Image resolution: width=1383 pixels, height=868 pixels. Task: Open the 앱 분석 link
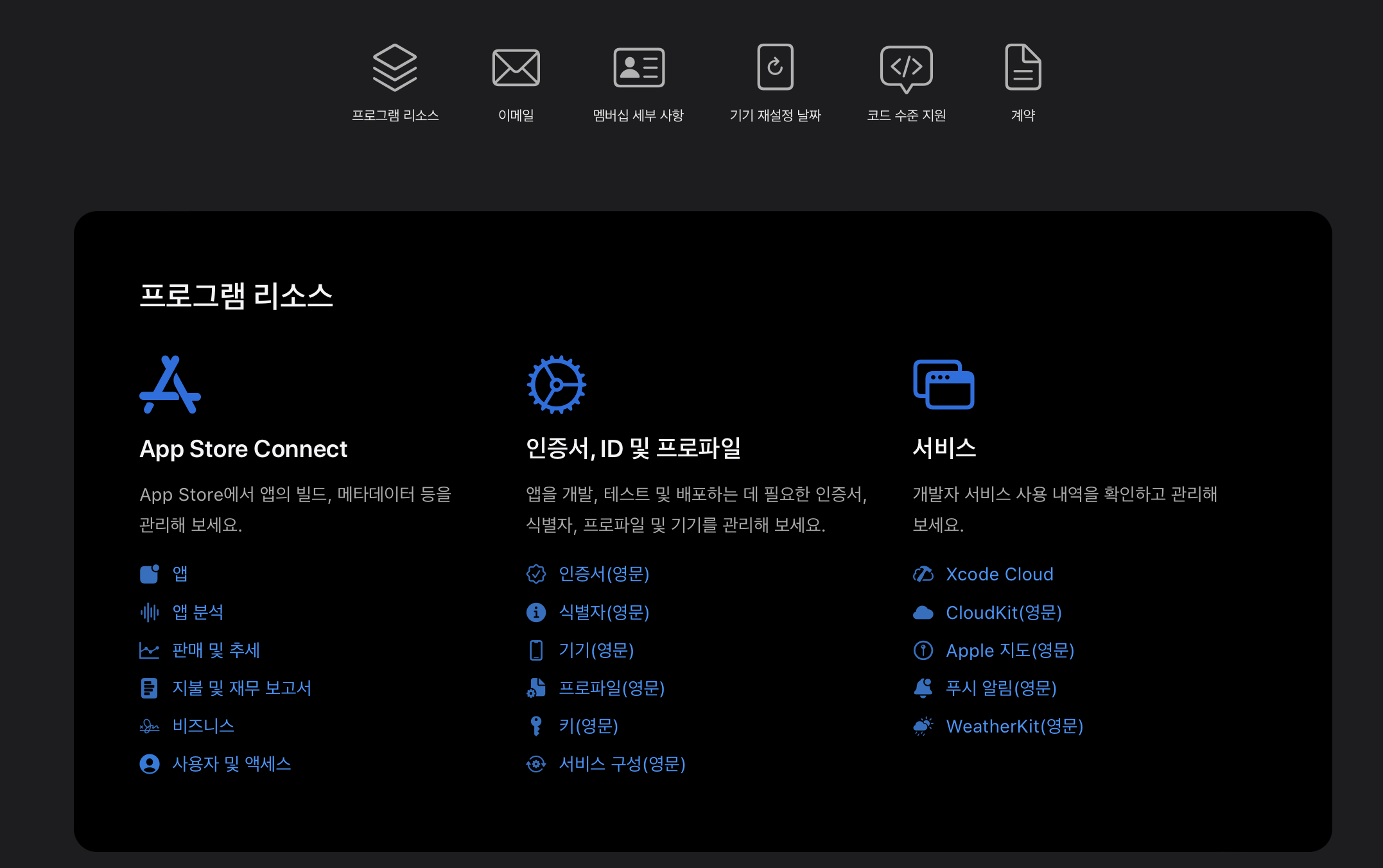pos(198,612)
